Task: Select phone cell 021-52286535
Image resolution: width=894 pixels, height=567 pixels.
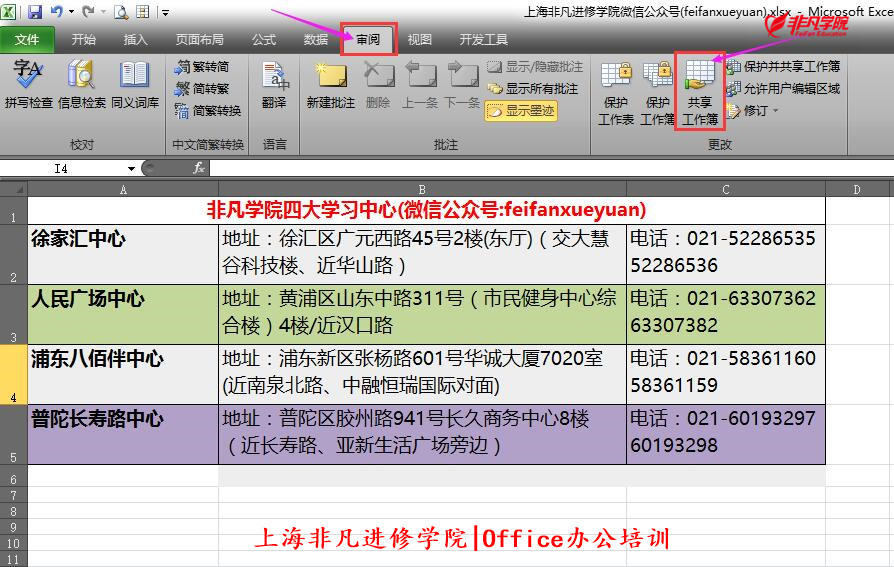Action: 726,254
